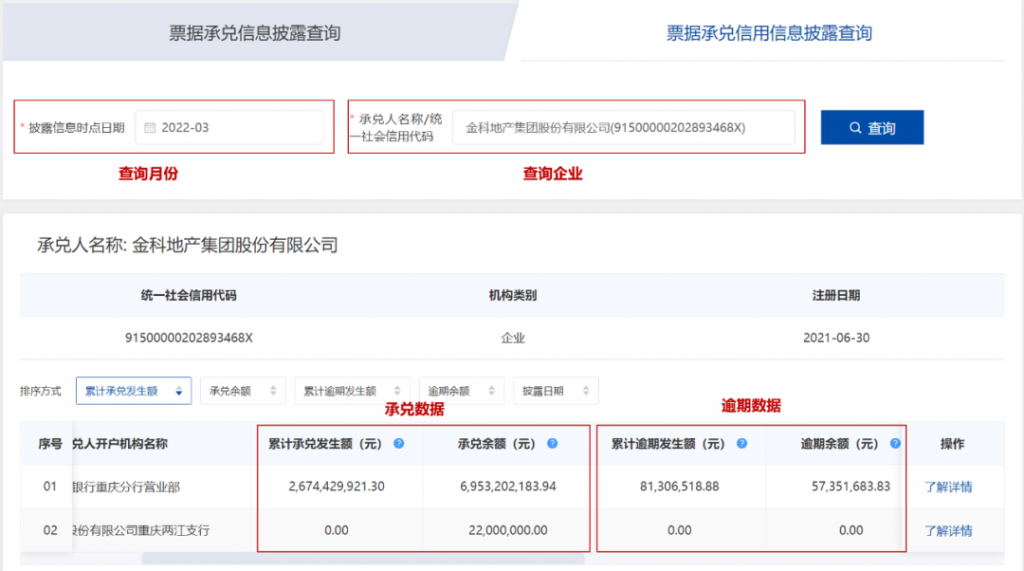
Task: Select overdue amount 81,306,518.88
Action: click(679, 486)
